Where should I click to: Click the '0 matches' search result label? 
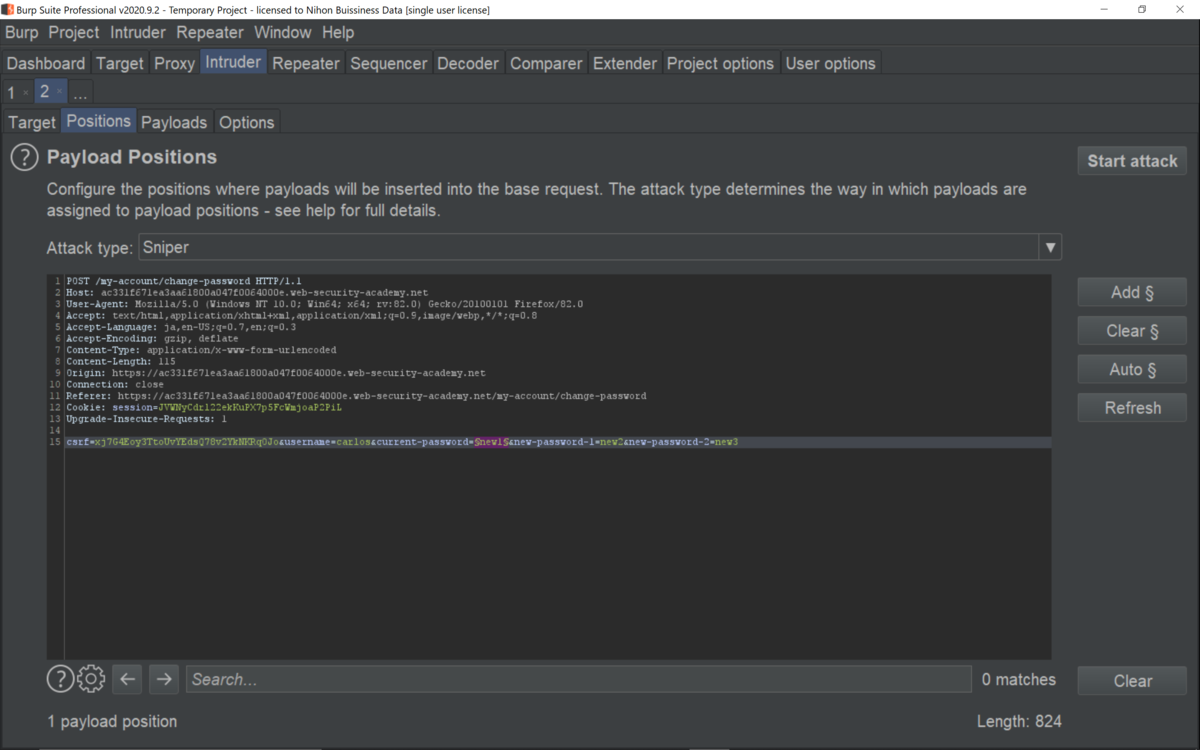coord(1018,679)
